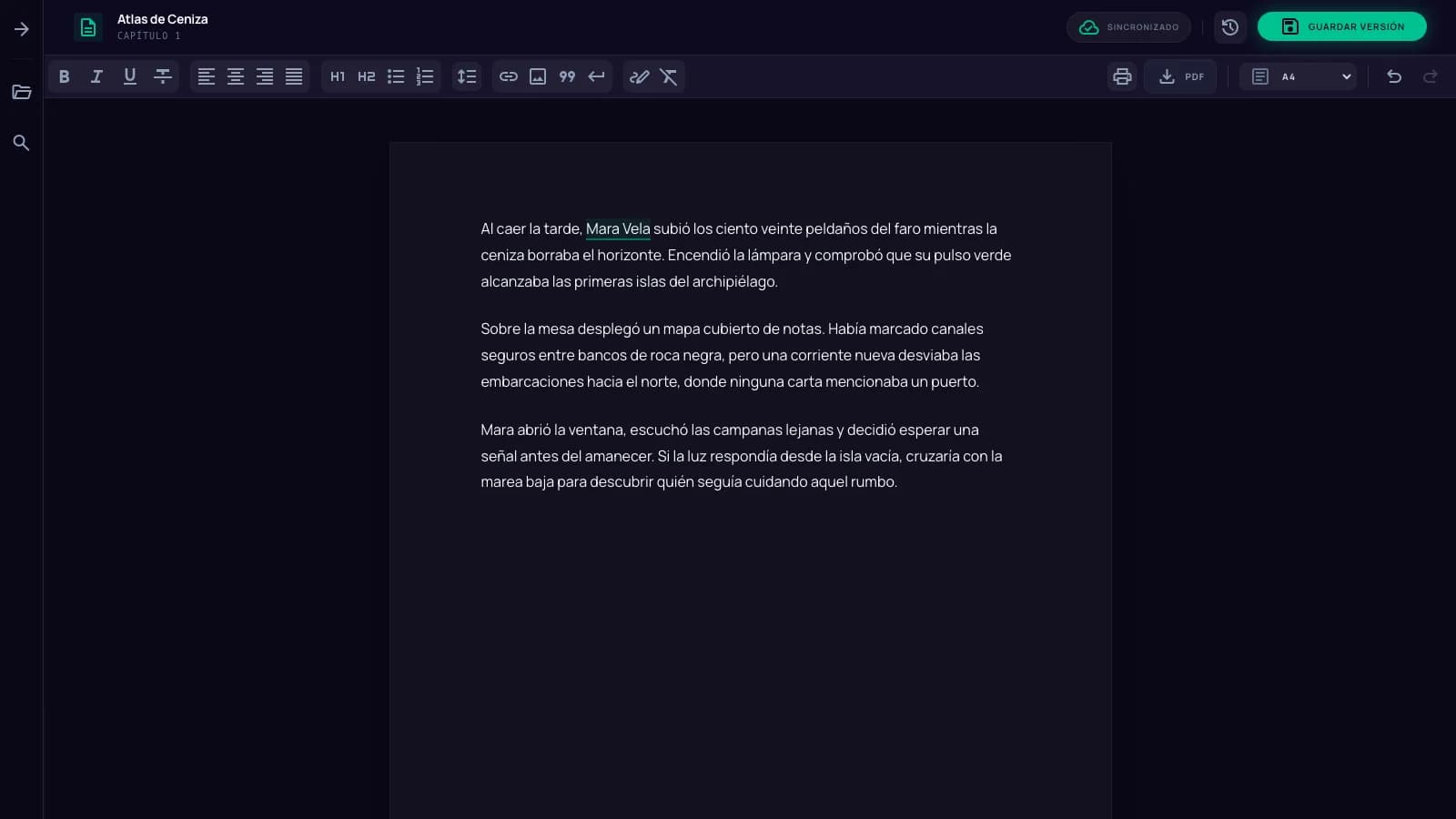The height and width of the screenshot is (819, 1456).
Task: Click the Capítulo 1 subtitle
Action: tap(149, 35)
